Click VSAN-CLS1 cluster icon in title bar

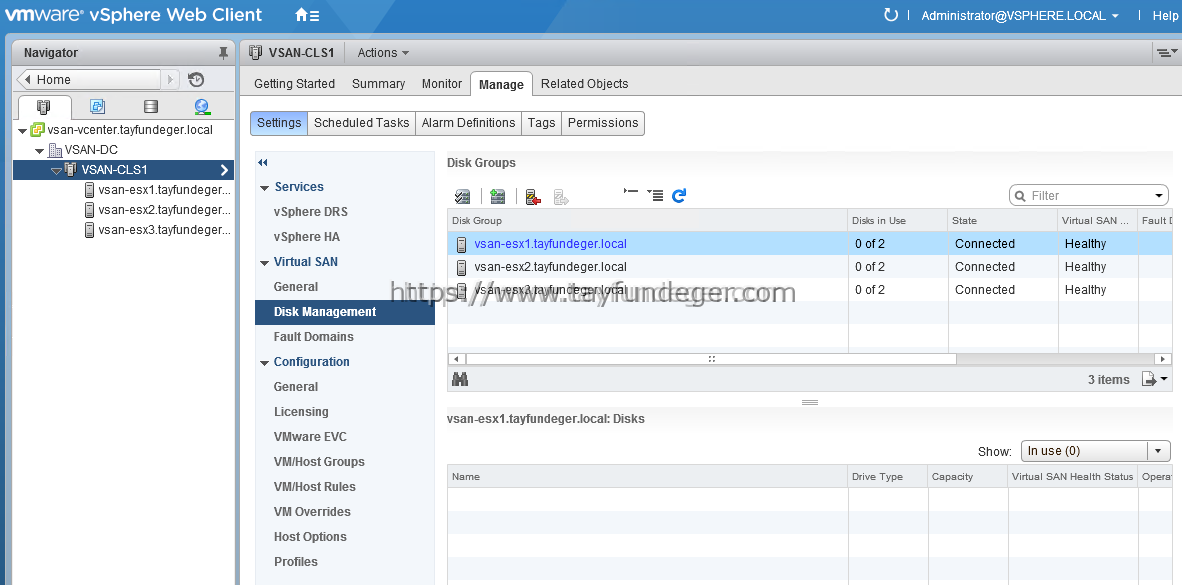[x=256, y=53]
